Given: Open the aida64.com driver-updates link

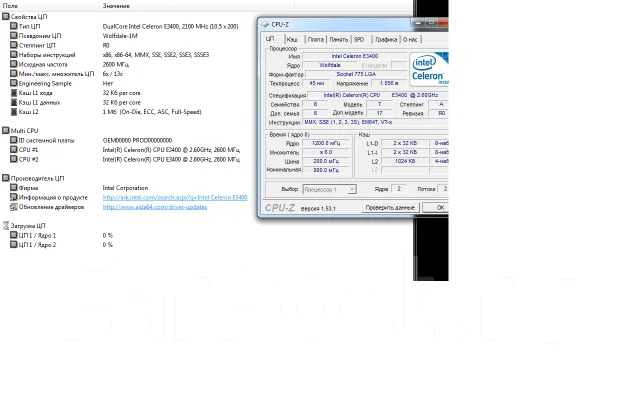Looking at the screenshot, I should 155,207.
